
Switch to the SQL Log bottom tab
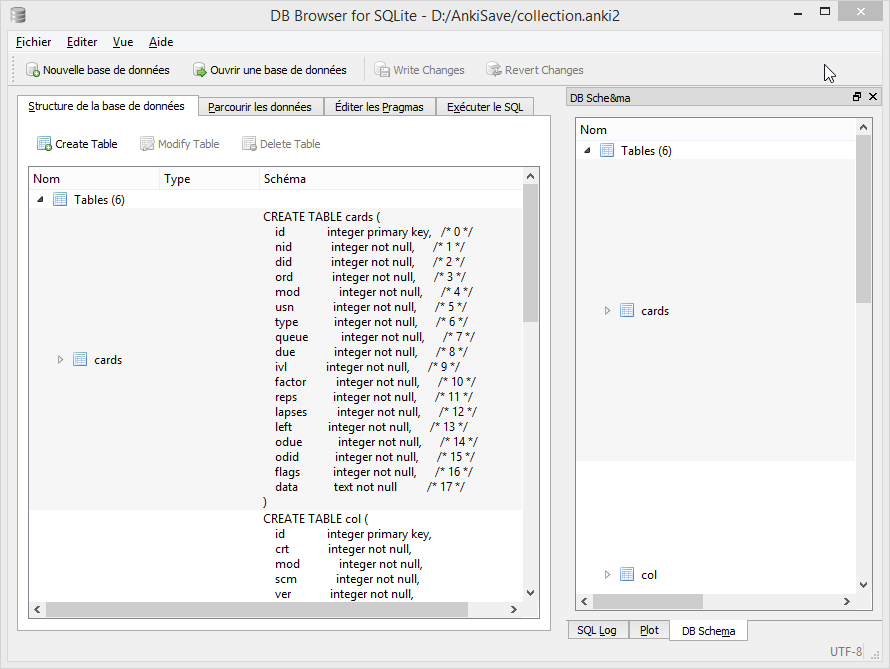597,630
